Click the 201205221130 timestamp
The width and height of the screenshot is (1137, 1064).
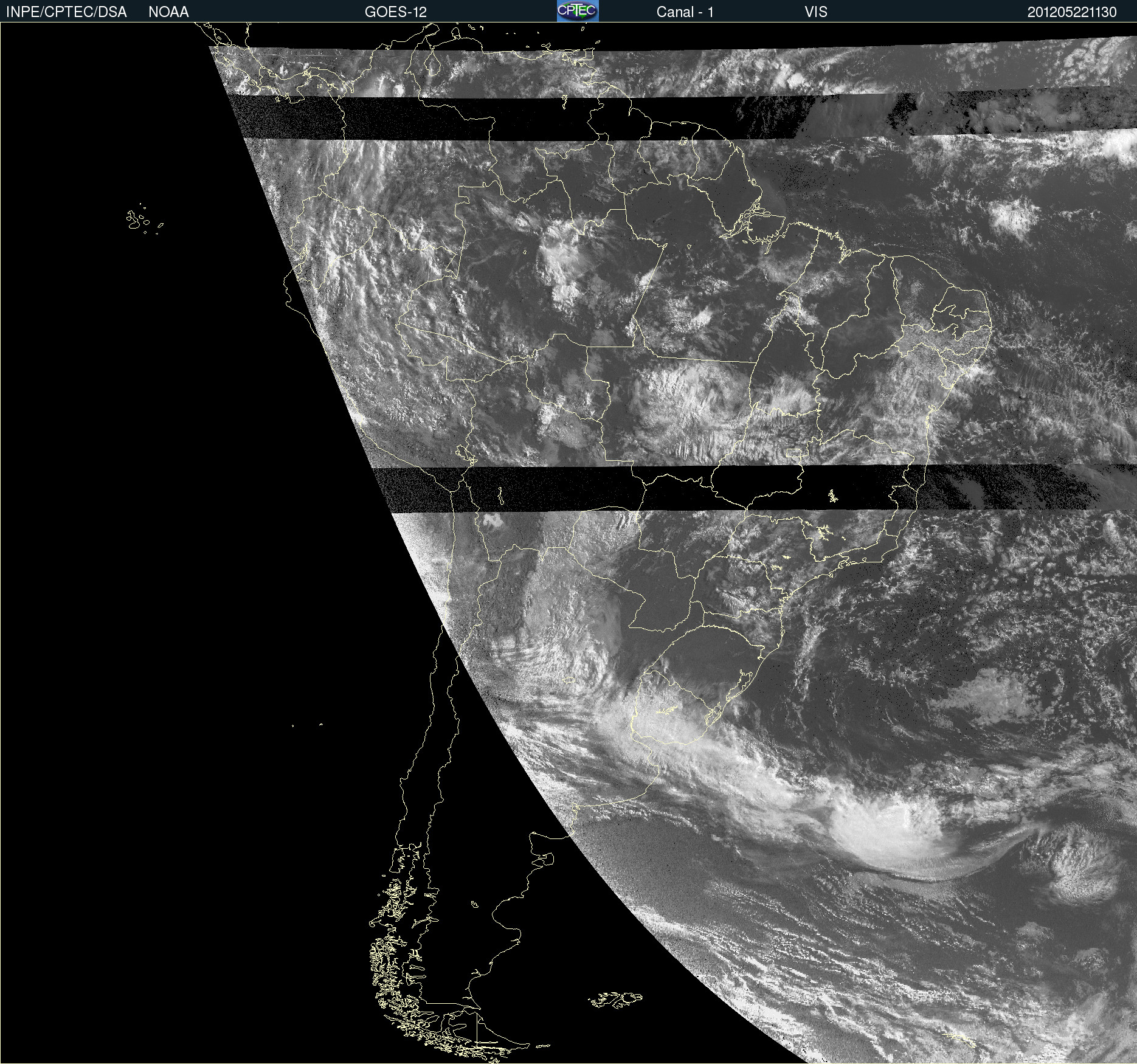coord(1072,12)
